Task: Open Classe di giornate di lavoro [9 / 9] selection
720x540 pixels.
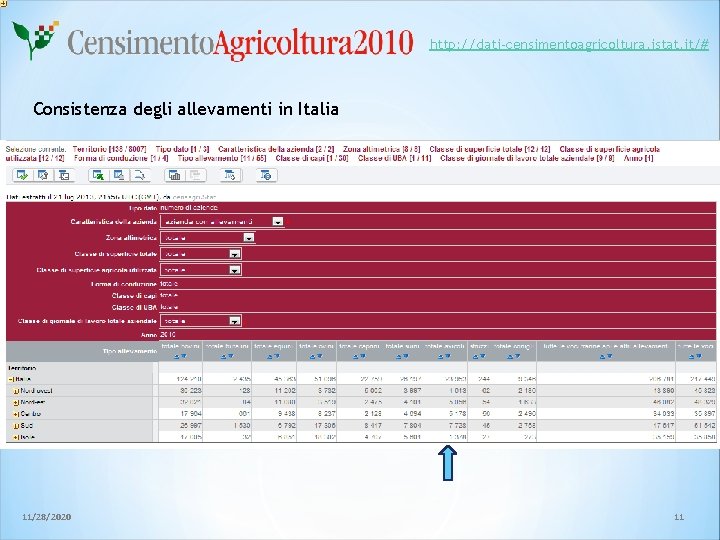Action: tap(527, 158)
